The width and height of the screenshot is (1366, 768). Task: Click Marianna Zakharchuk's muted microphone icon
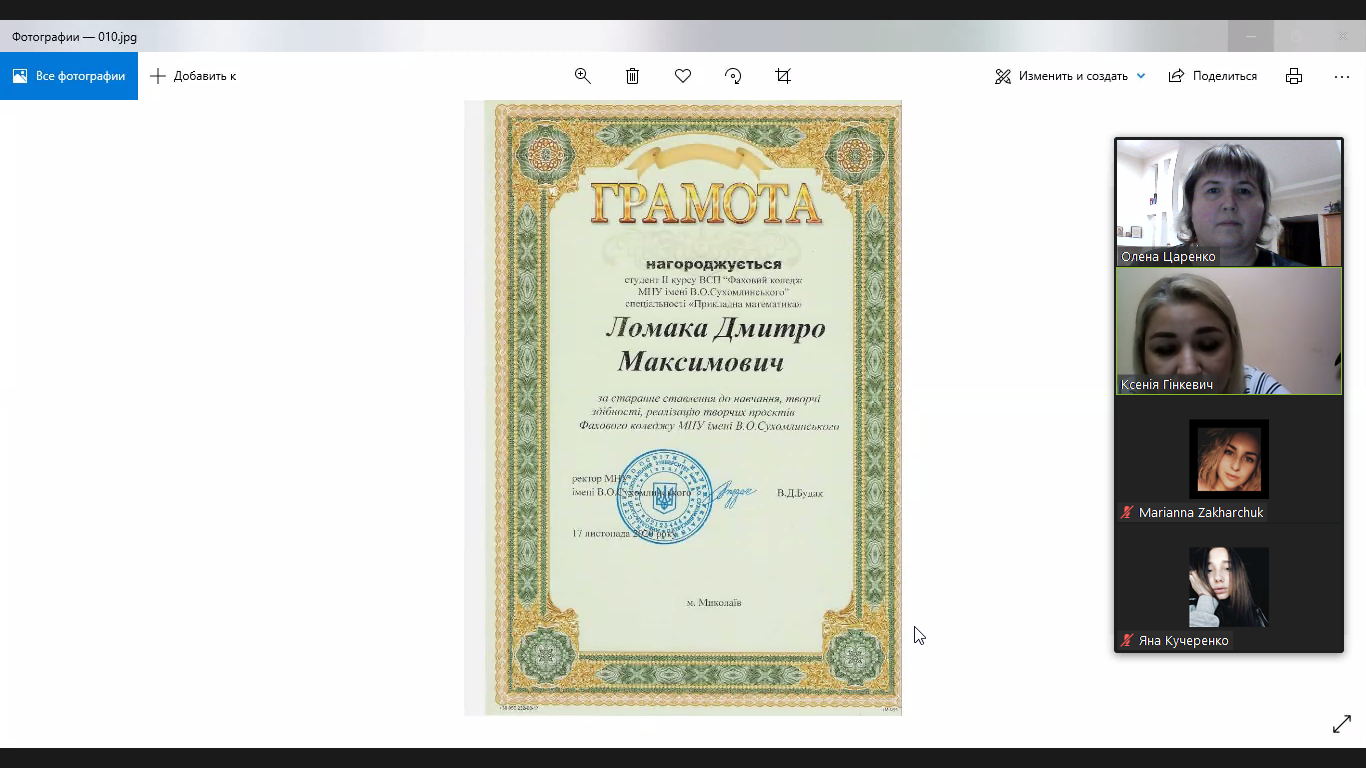point(1127,513)
